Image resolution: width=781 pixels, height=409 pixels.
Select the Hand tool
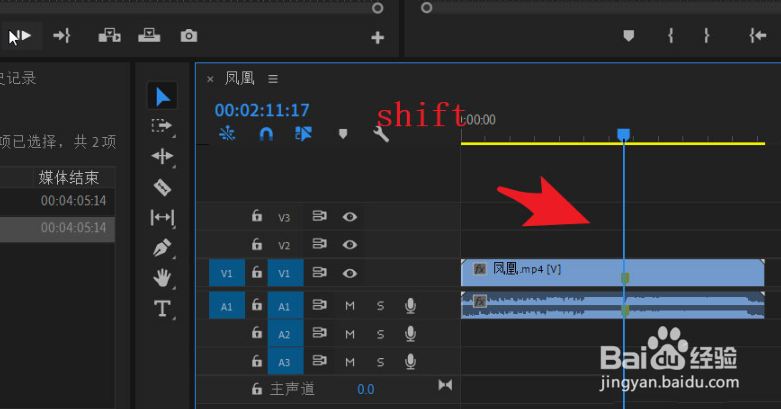162,277
